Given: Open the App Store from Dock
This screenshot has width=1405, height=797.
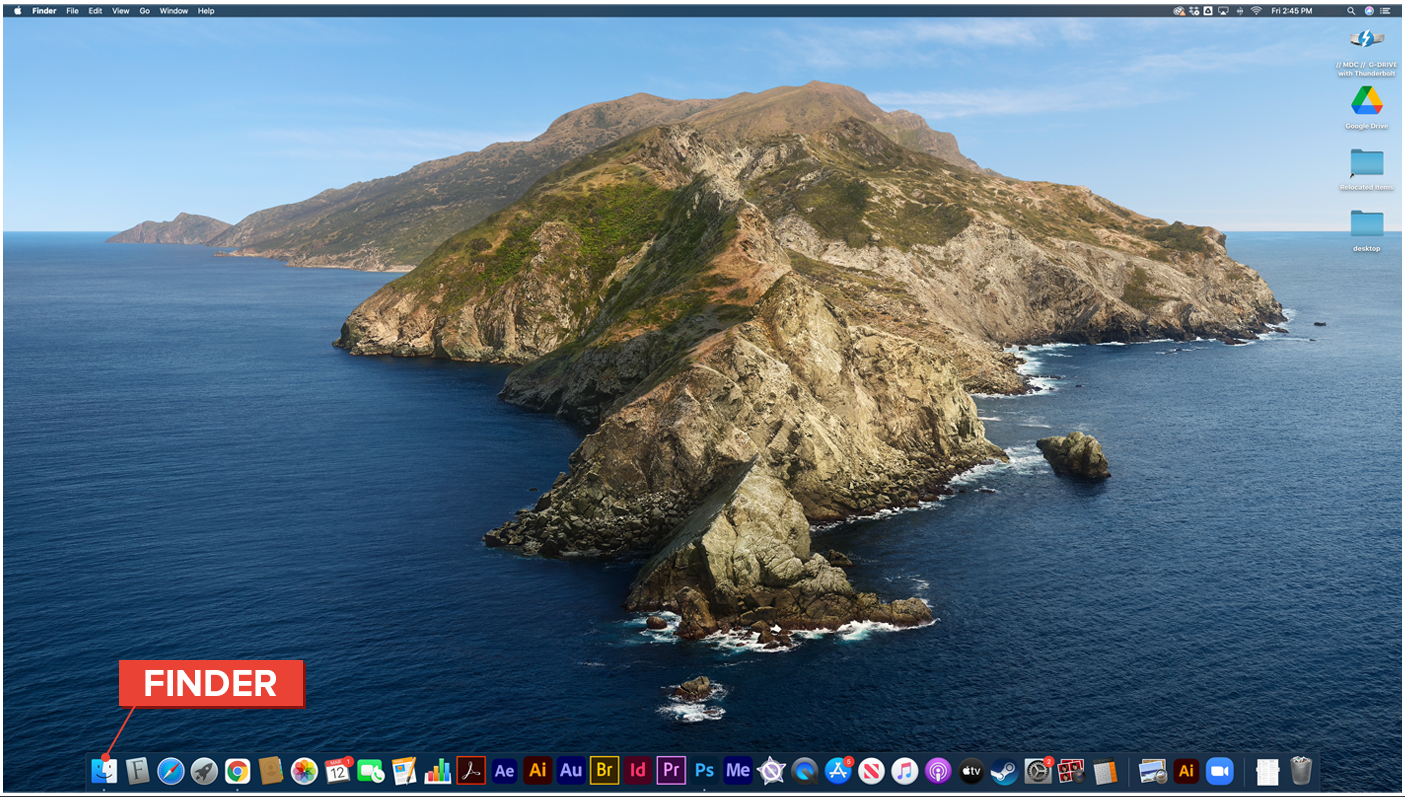Looking at the screenshot, I should click(x=838, y=771).
